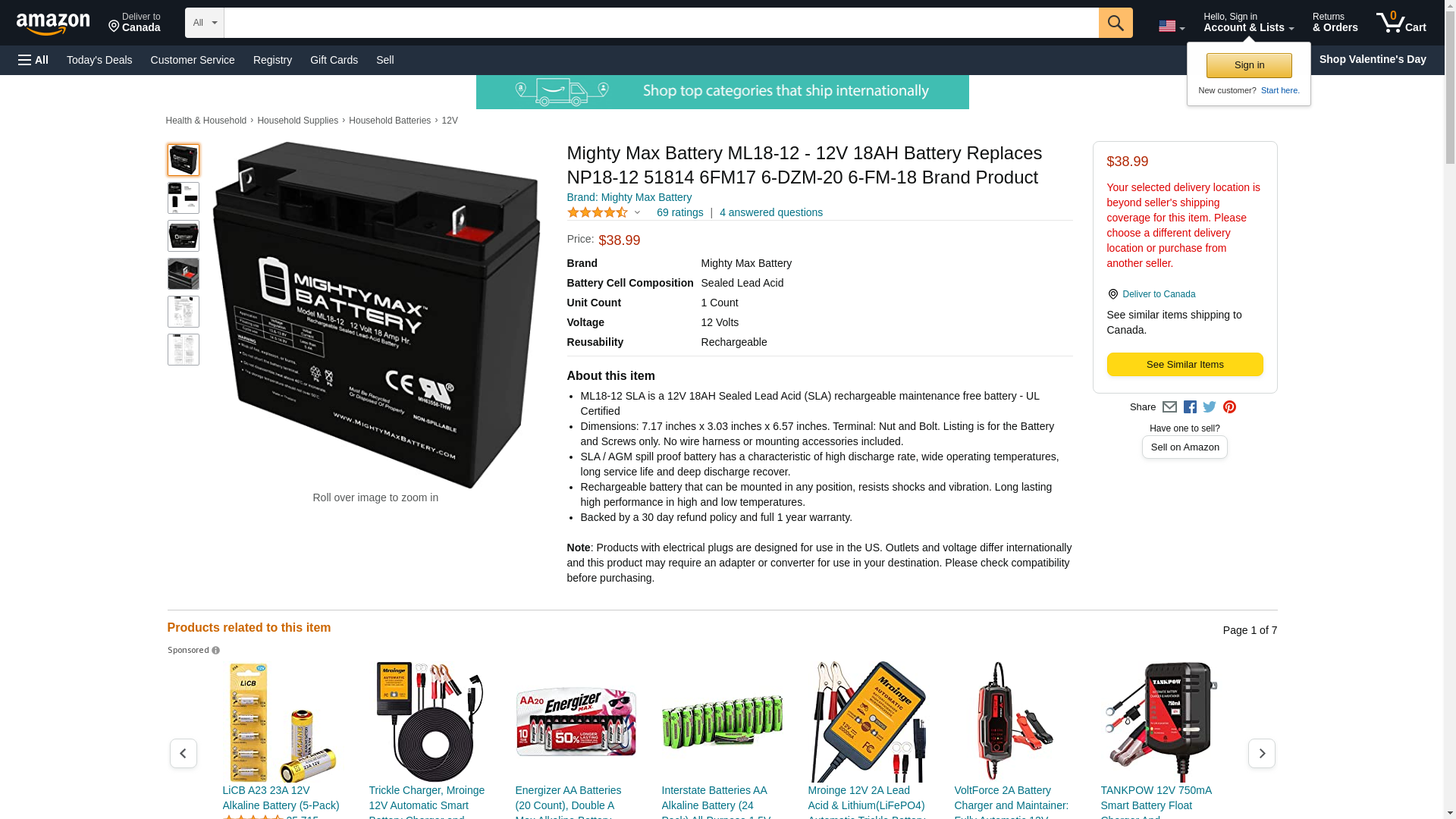Click the Sign in button
Screen dimensions: 1456x819
click(1249, 65)
